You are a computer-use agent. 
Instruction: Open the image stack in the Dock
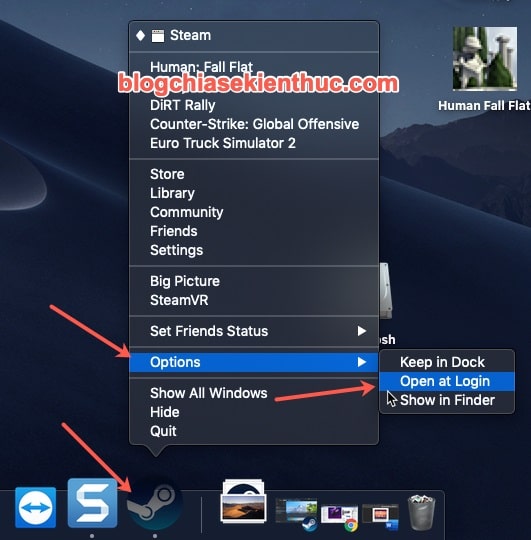pyautogui.click(x=244, y=502)
